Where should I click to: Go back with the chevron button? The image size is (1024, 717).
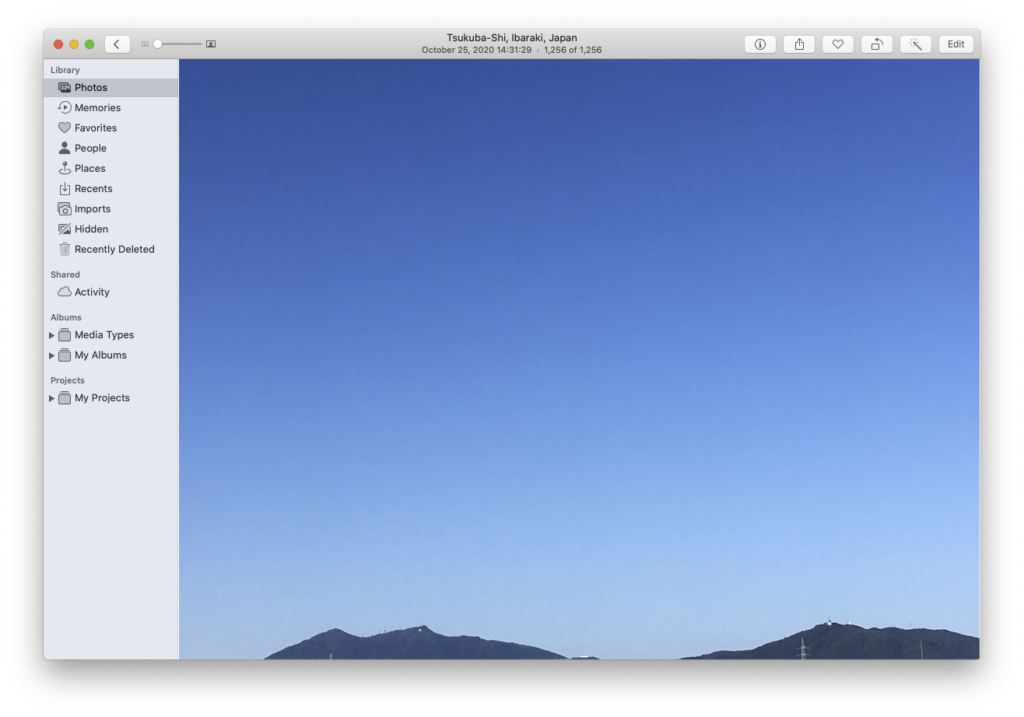(x=117, y=44)
